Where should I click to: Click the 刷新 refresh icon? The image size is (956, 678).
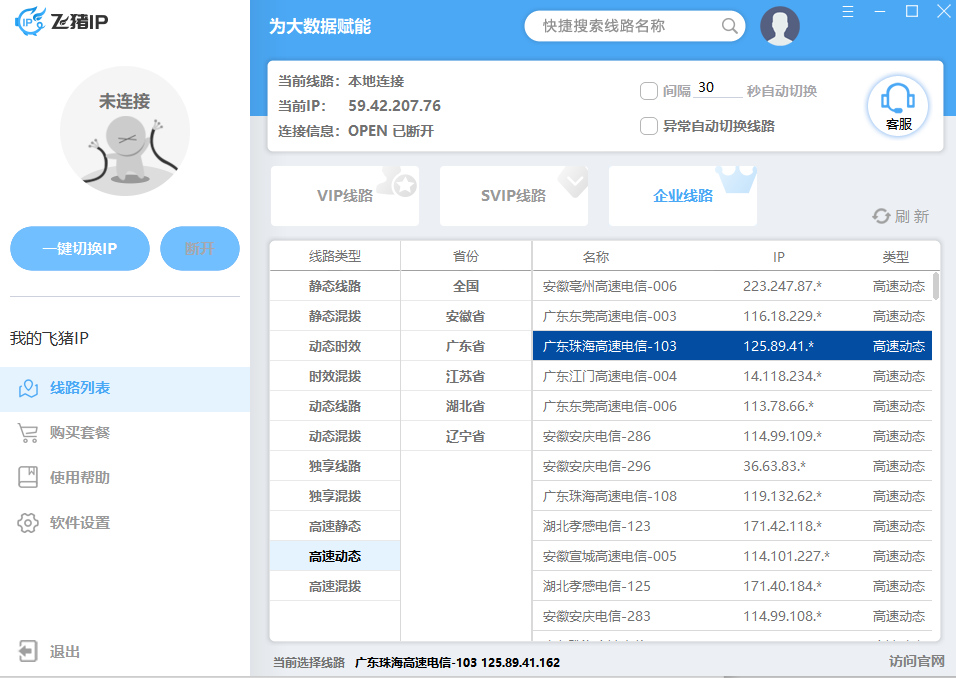click(x=881, y=216)
